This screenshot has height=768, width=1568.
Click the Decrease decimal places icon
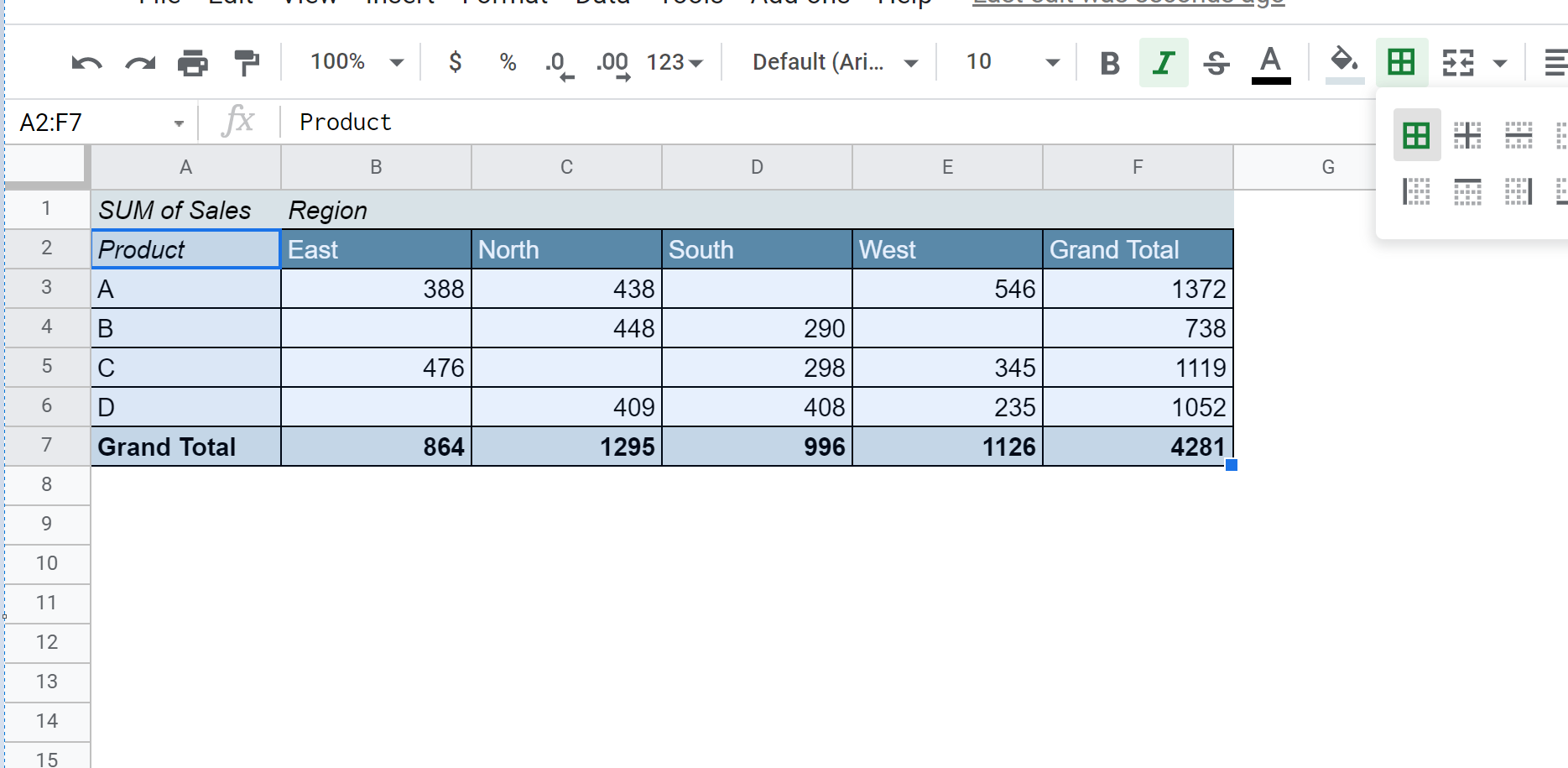tap(559, 64)
